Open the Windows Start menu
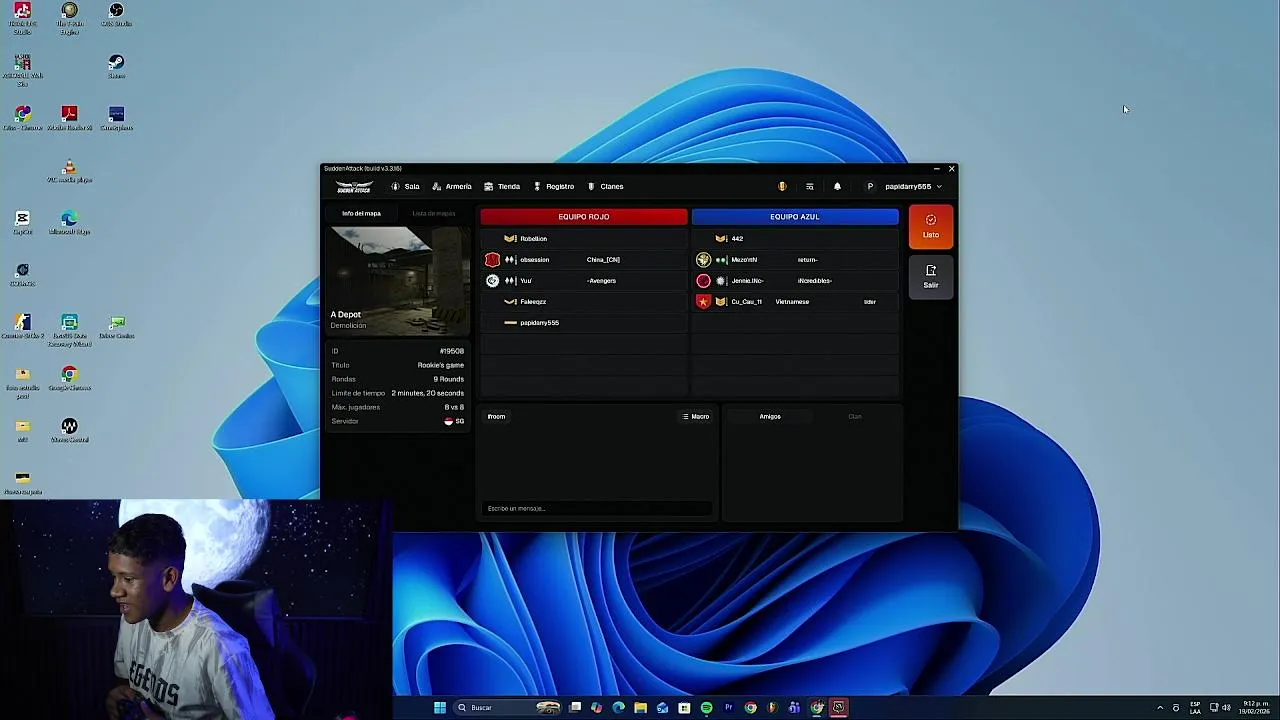 pyautogui.click(x=439, y=708)
